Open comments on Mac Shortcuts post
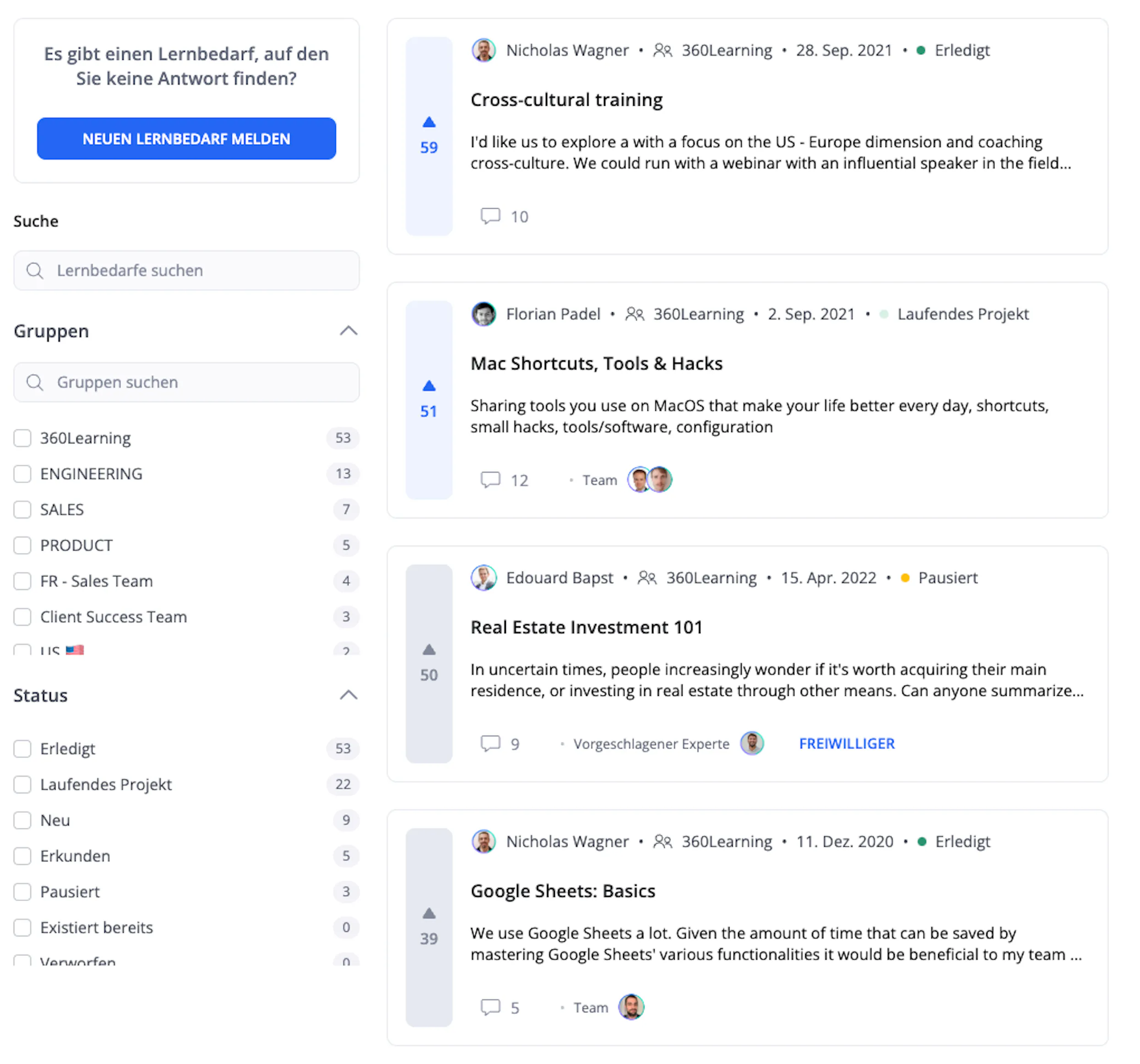 504,480
